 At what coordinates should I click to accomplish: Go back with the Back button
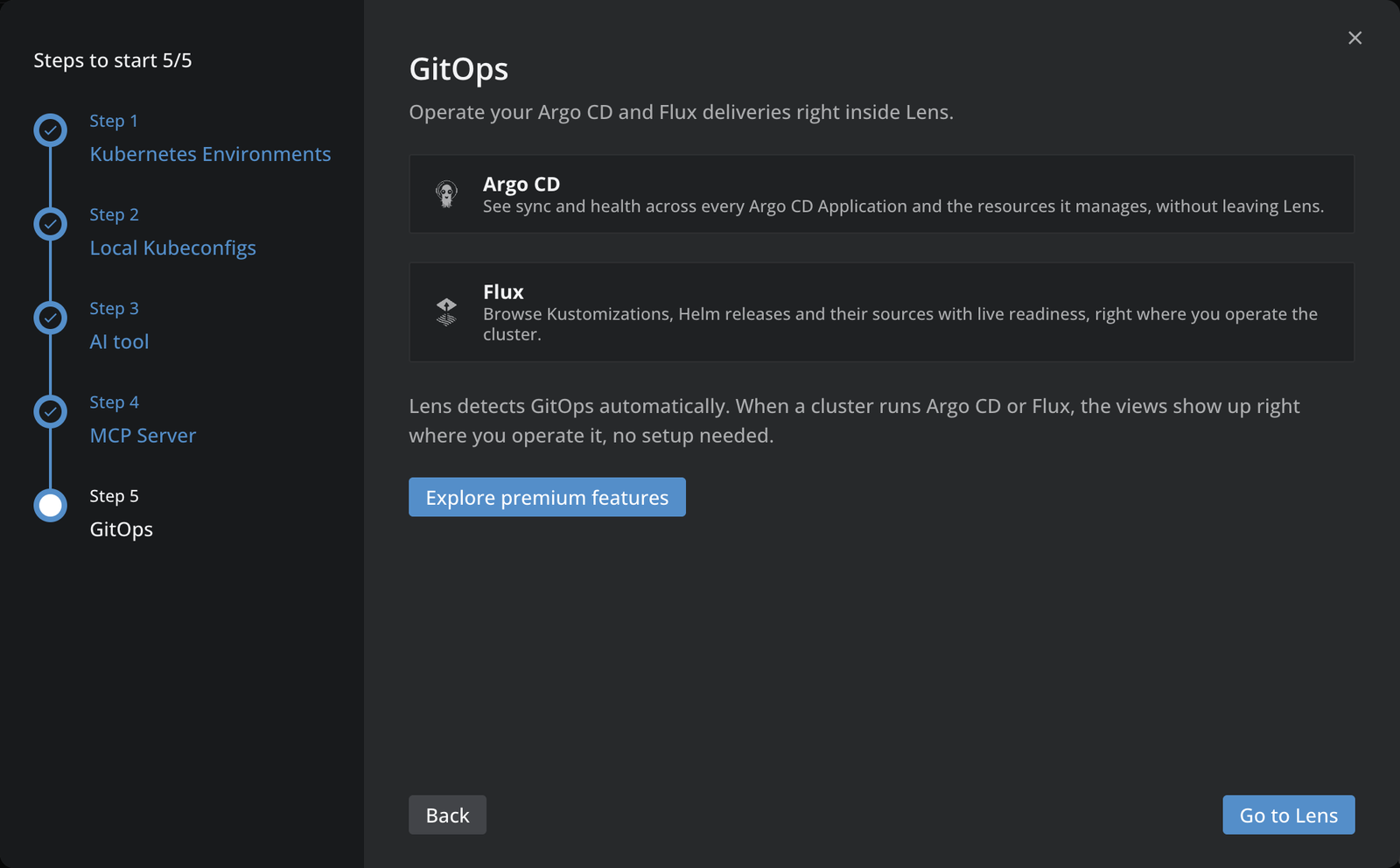[447, 815]
